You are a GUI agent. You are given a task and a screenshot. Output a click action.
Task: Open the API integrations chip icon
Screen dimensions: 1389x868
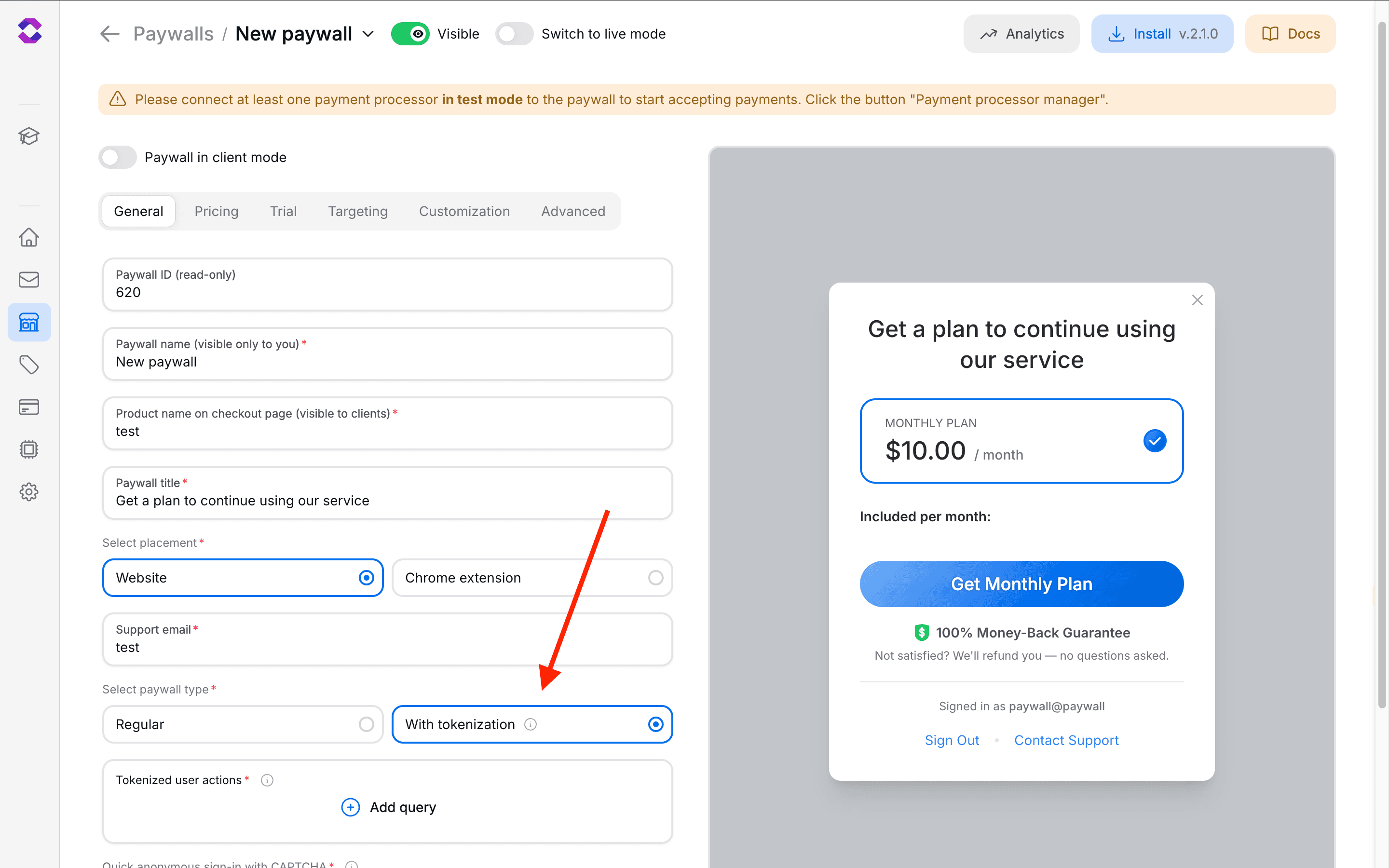point(29,449)
